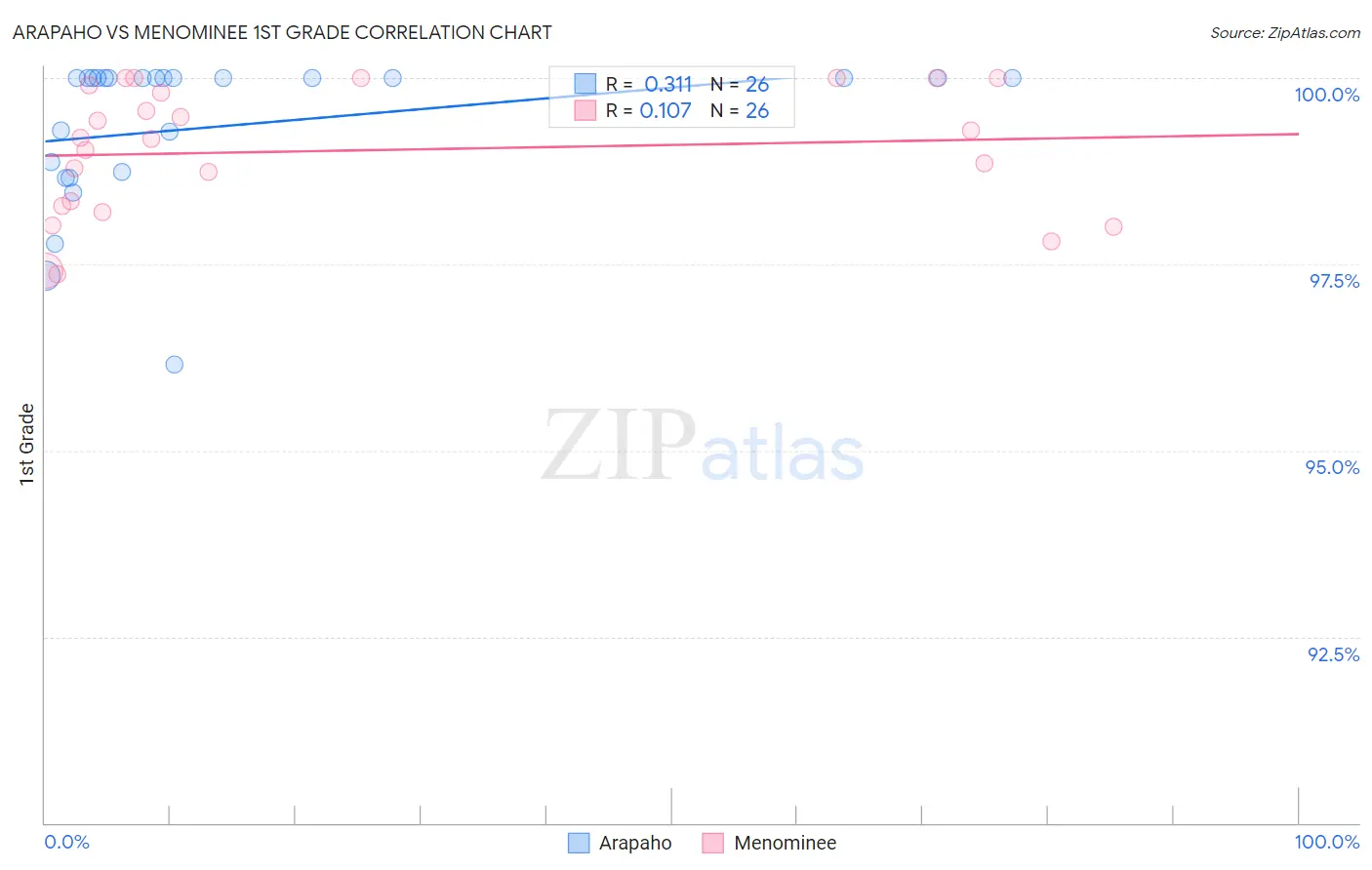This screenshot has height=870, width=1372.
Task: Click the pink Menominee data point farthest right
Action: pos(1113,227)
